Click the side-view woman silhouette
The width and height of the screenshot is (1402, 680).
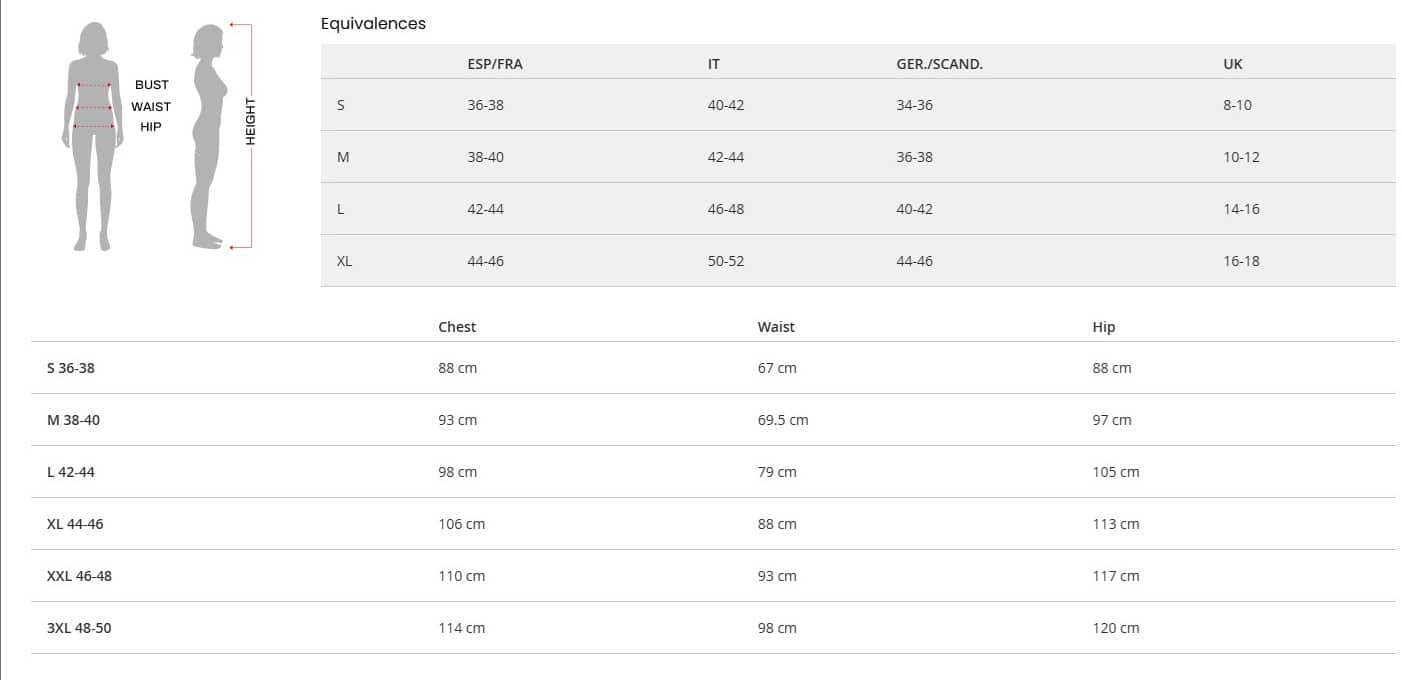pyautogui.click(x=208, y=135)
